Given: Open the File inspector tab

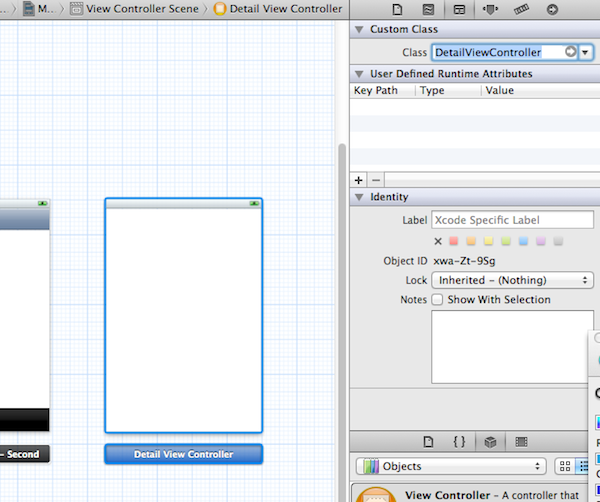Looking at the screenshot, I should pyautogui.click(x=397, y=9).
